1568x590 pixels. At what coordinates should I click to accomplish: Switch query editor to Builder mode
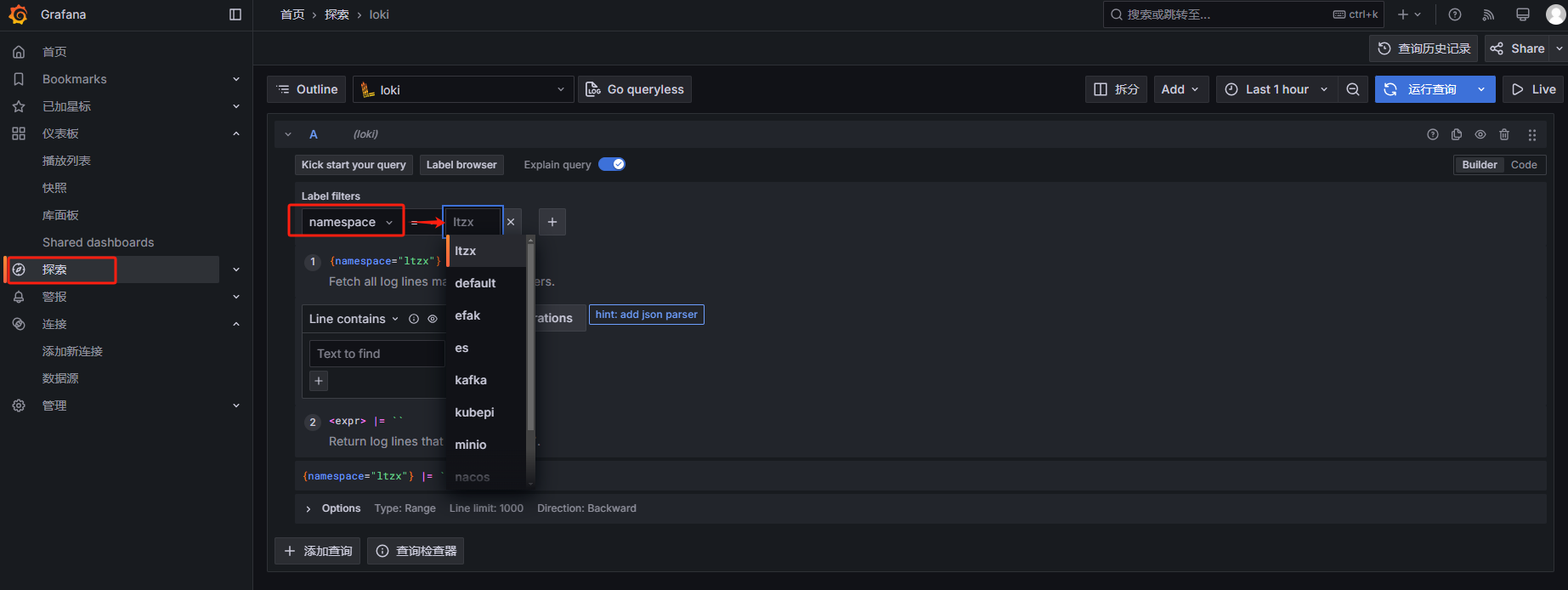pyautogui.click(x=1480, y=165)
